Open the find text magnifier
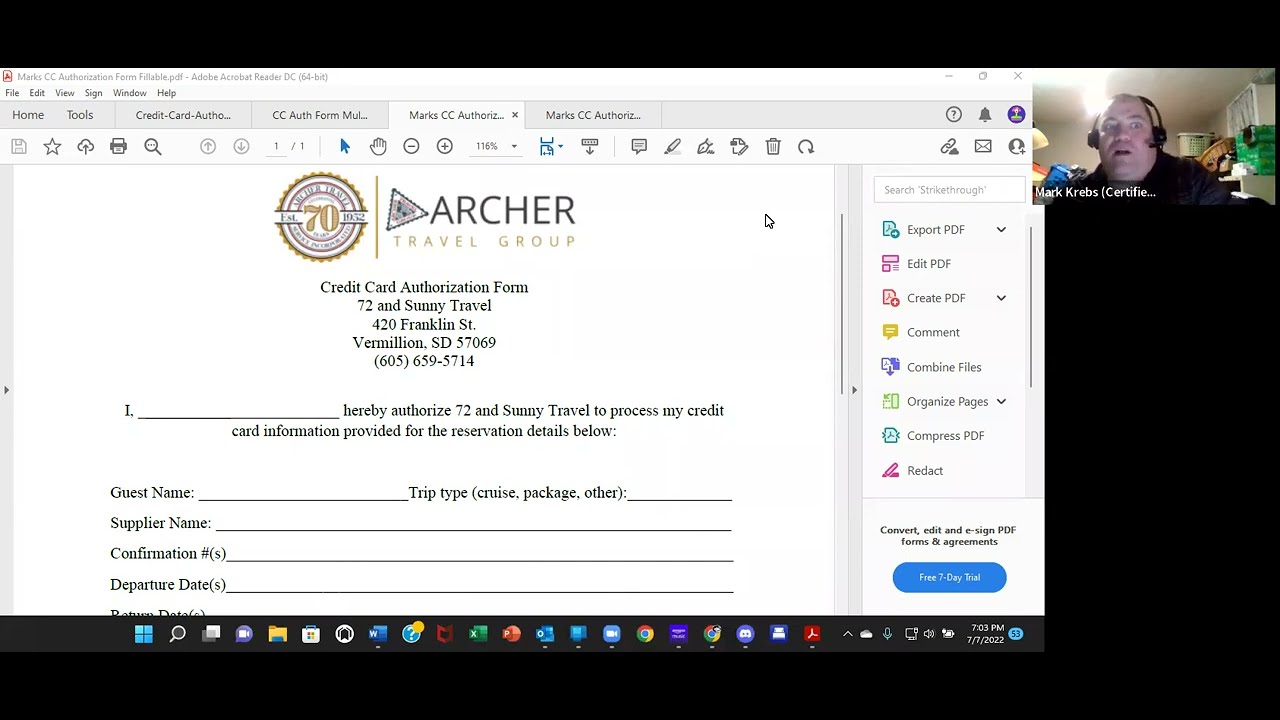The width and height of the screenshot is (1280, 720). coord(153,147)
